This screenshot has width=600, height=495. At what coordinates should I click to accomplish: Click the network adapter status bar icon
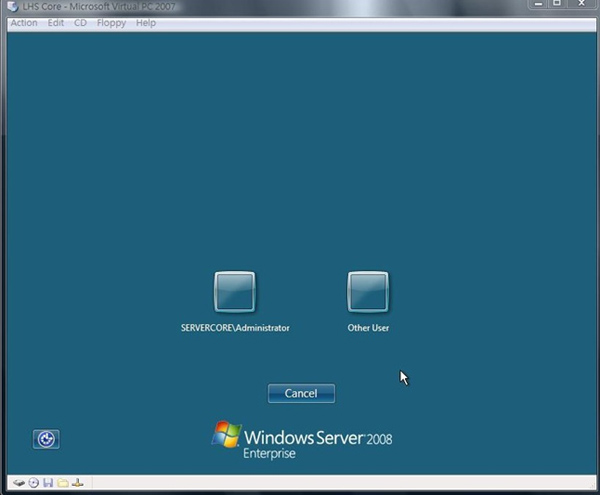pos(77,482)
